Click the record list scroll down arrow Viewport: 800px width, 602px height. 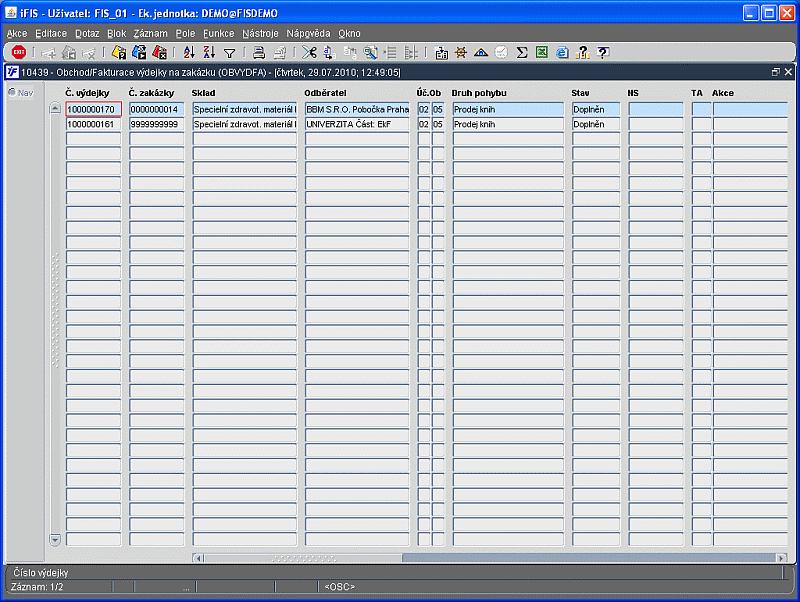55,539
